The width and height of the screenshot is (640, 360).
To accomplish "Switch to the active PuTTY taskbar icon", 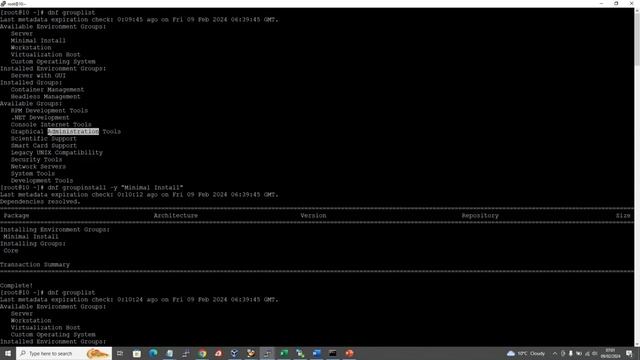I will point(267,353).
